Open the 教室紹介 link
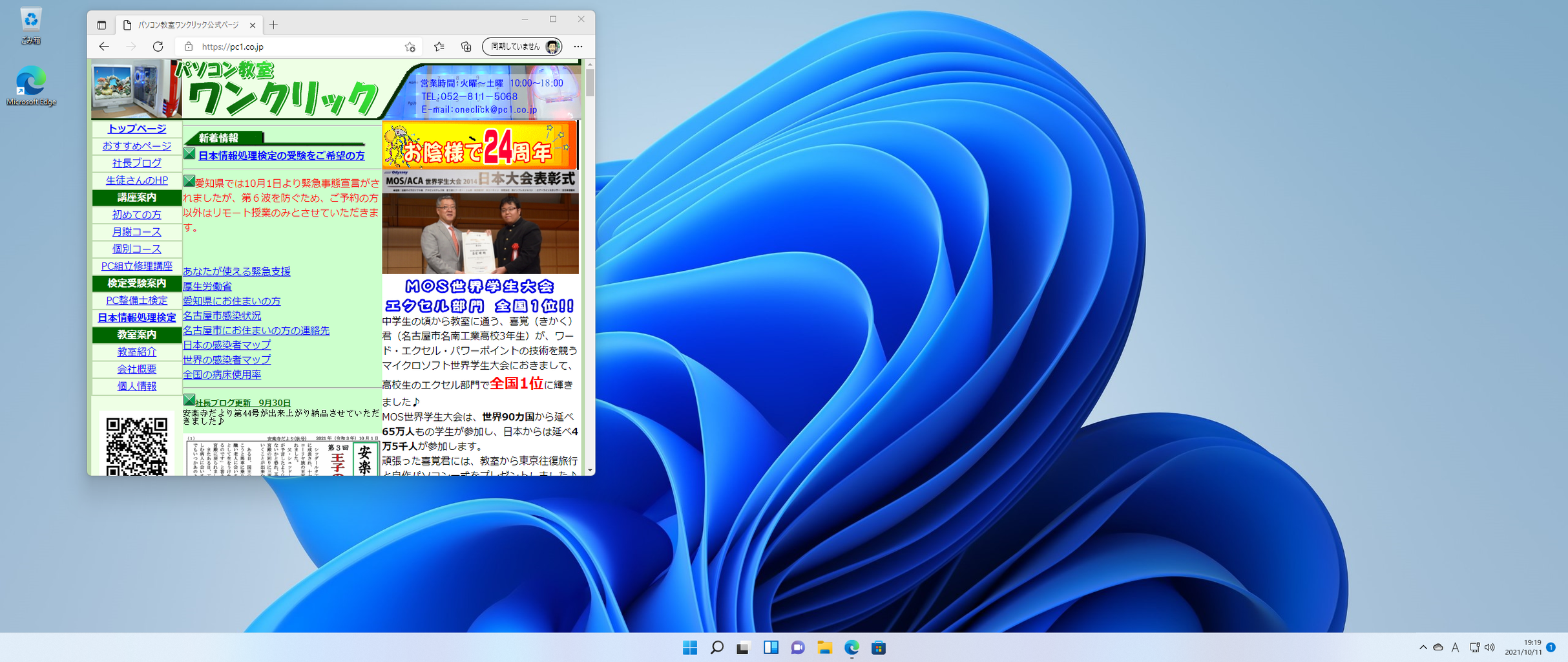 (x=137, y=352)
